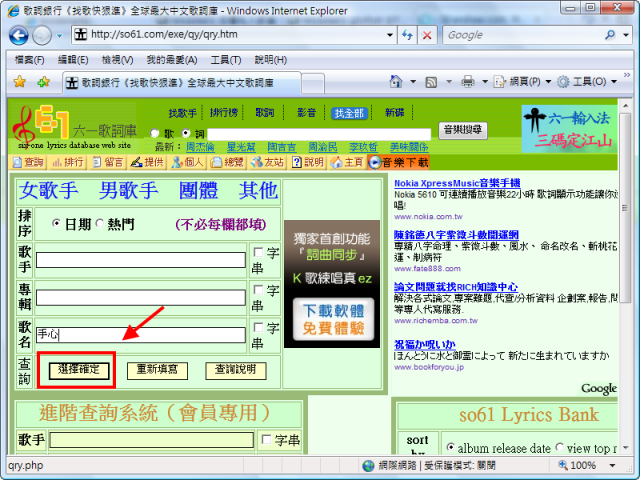
Task: Click the 六一輸入法 banner image
Action: tap(570, 129)
